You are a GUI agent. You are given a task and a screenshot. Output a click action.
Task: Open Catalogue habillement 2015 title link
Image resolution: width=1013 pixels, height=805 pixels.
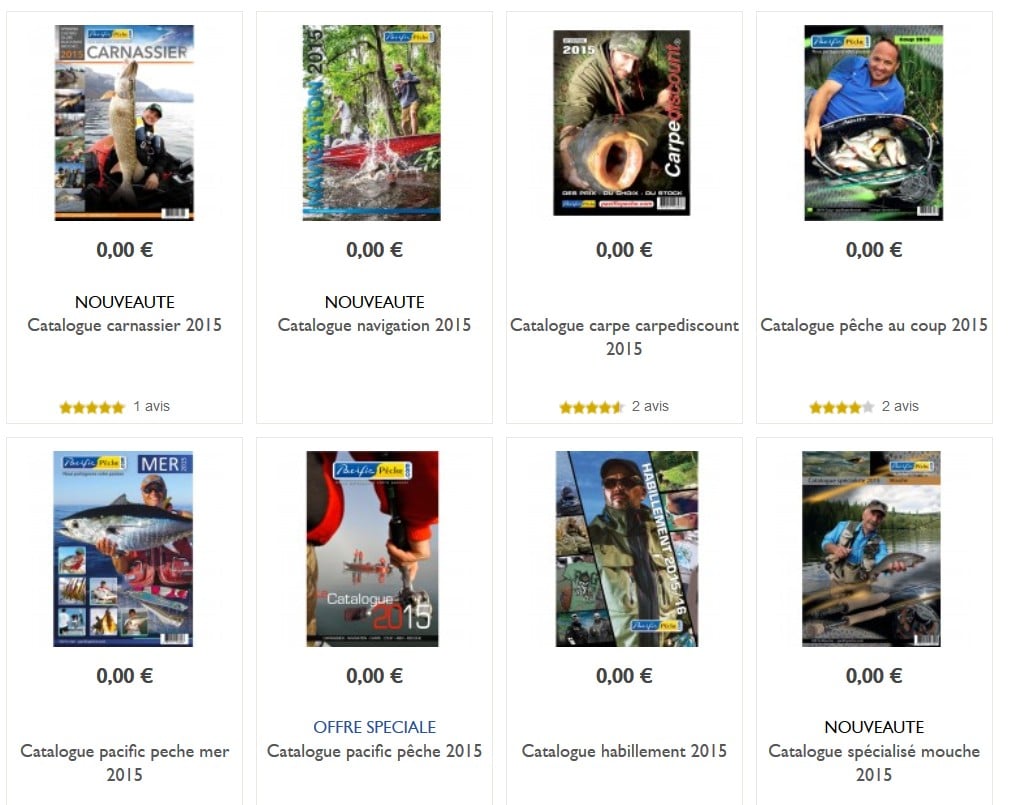pos(624,751)
